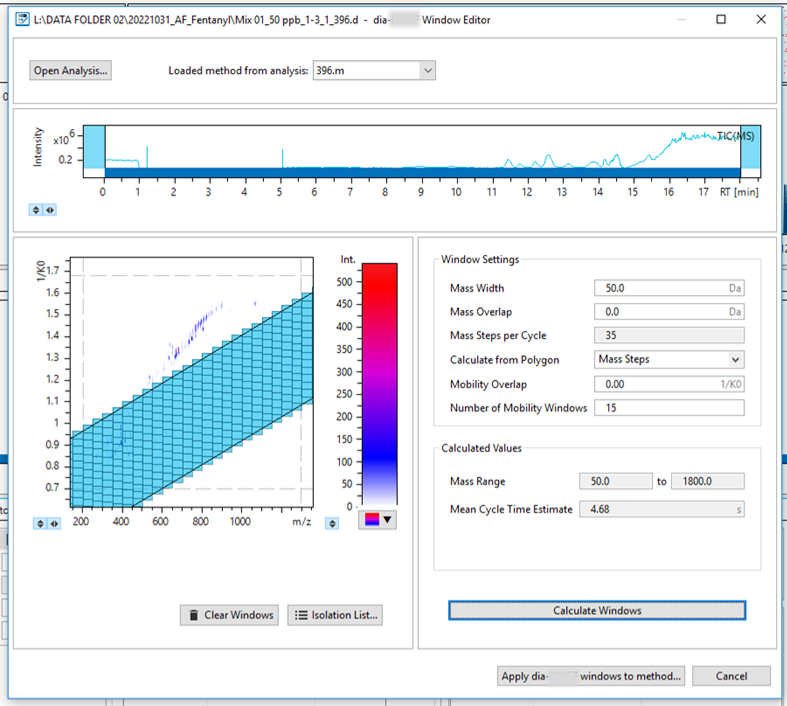Click the Mass Overlap input field
This screenshot has height=706, width=787.
click(x=669, y=312)
